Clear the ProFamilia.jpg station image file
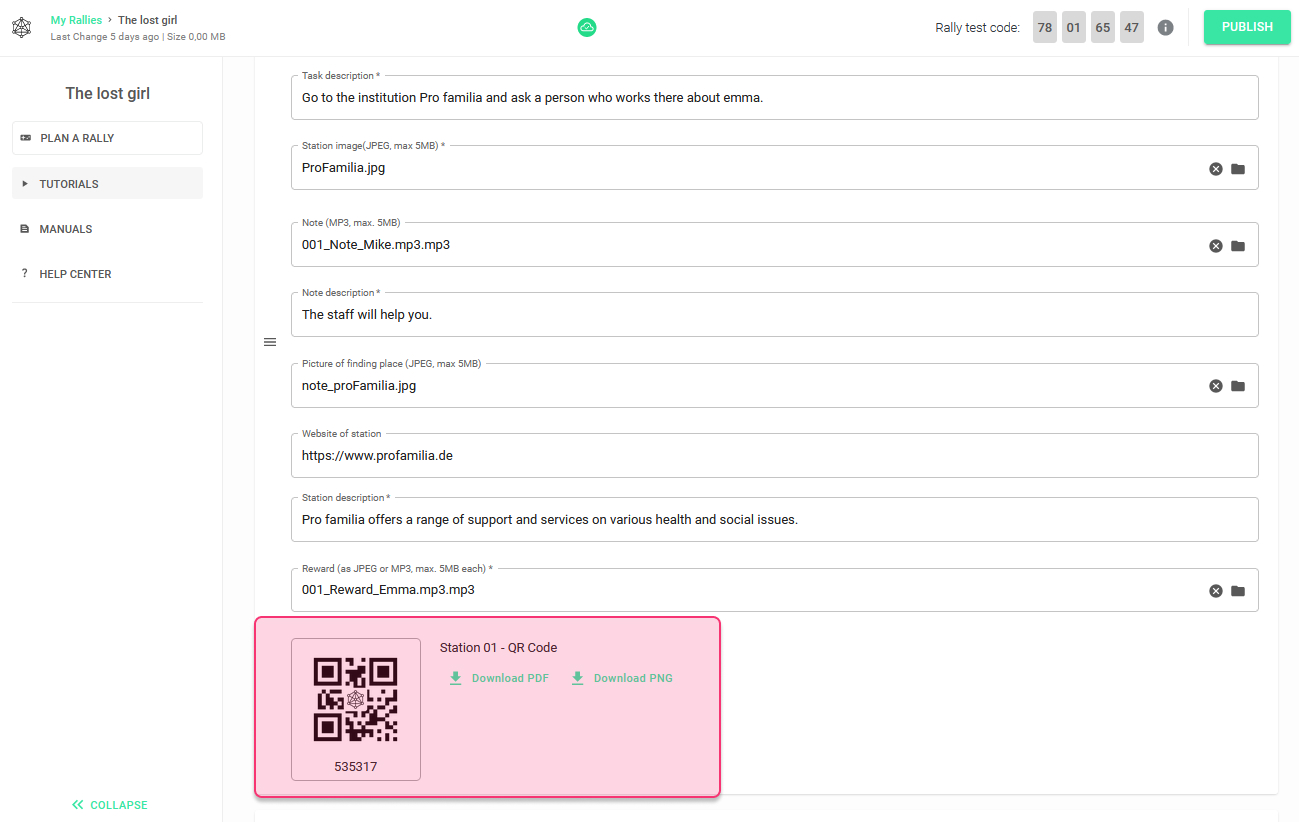This screenshot has width=1299, height=822. tap(1216, 169)
